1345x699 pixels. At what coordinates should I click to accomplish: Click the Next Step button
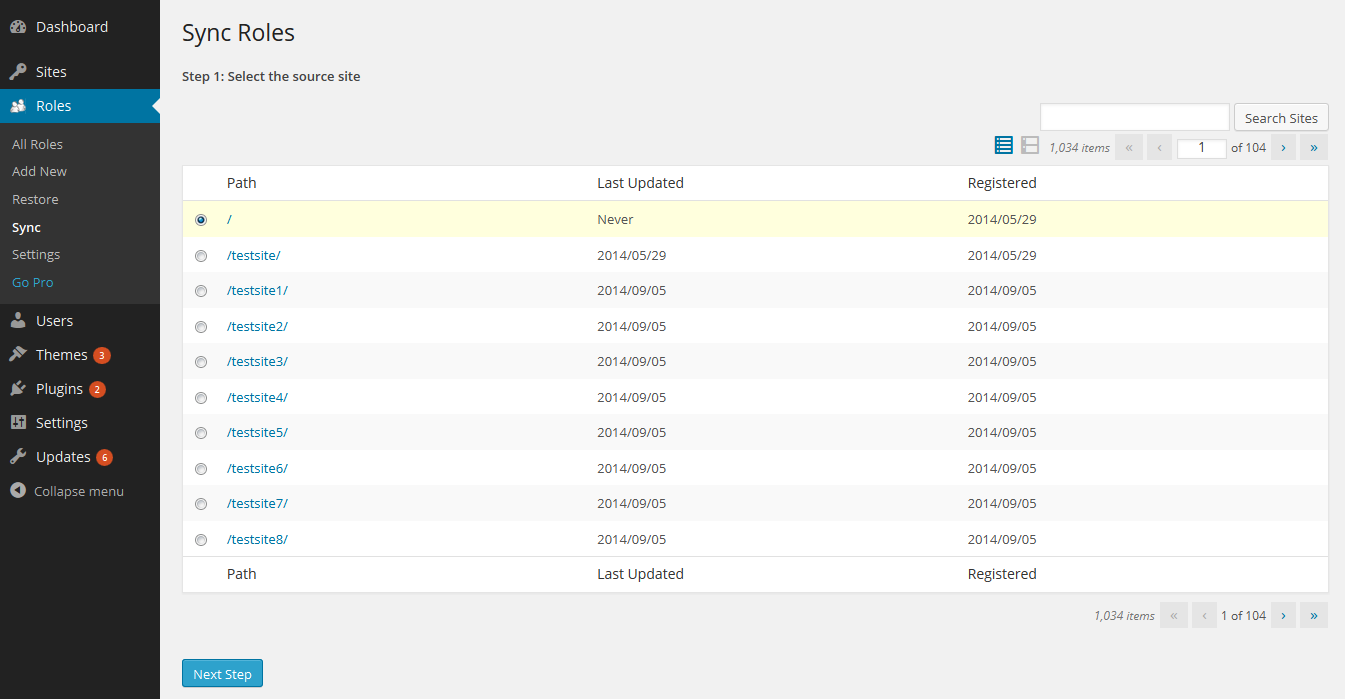point(222,674)
